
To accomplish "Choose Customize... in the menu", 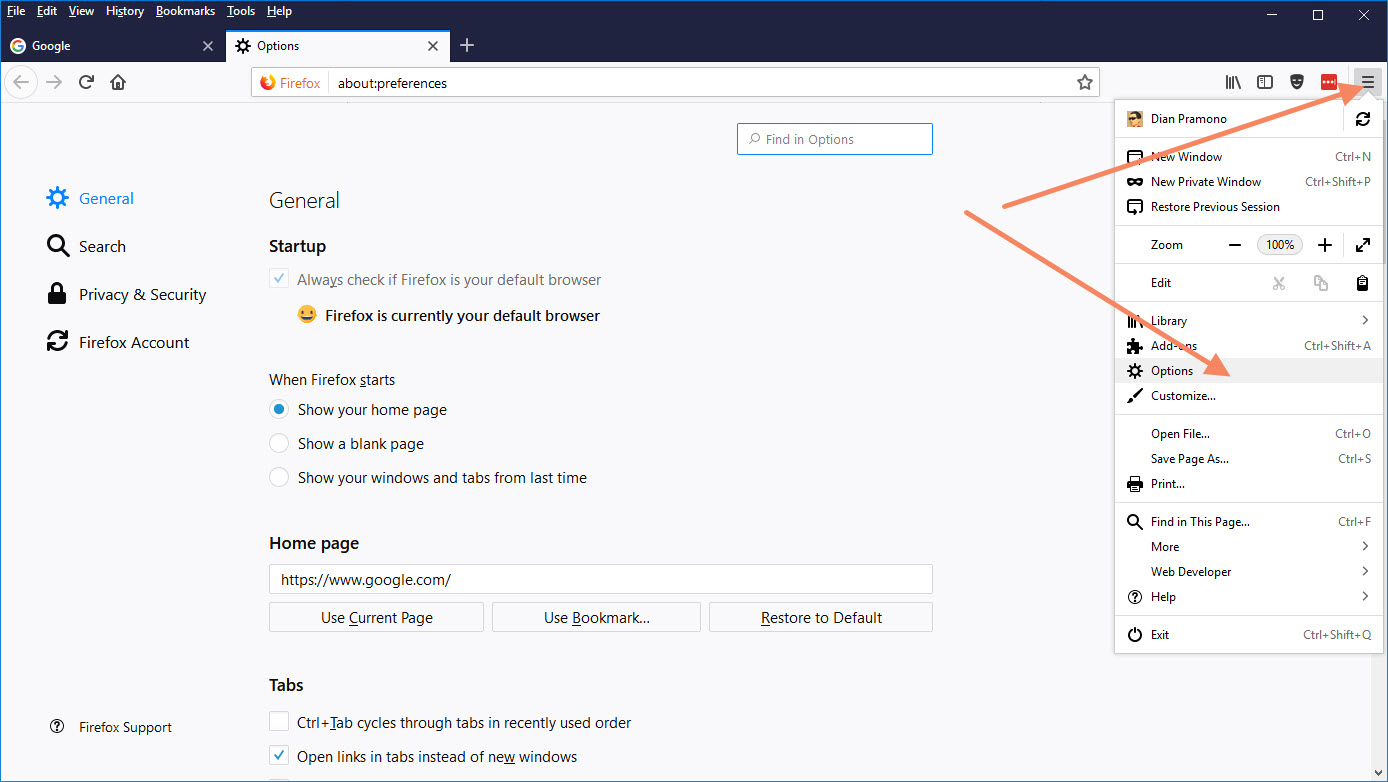I will [x=1249, y=396].
